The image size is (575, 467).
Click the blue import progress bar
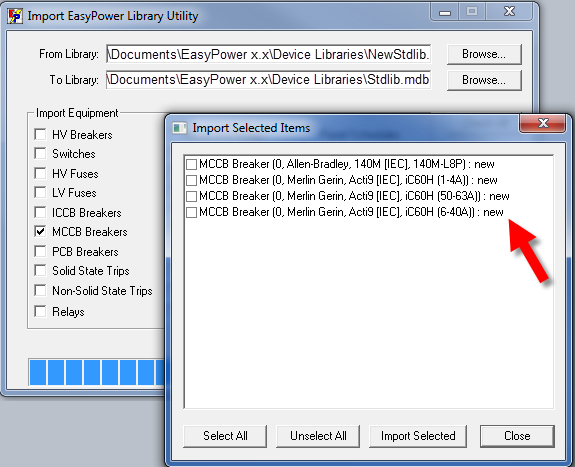click(96, 372)
